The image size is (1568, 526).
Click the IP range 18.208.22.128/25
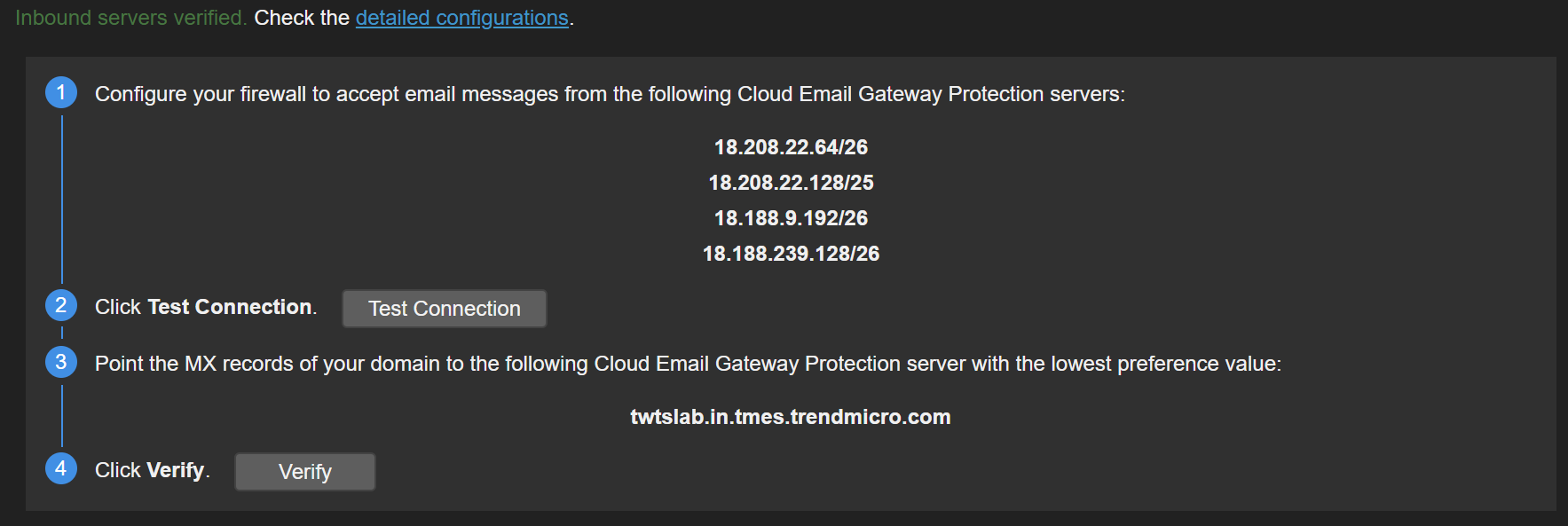click(791, 183)
